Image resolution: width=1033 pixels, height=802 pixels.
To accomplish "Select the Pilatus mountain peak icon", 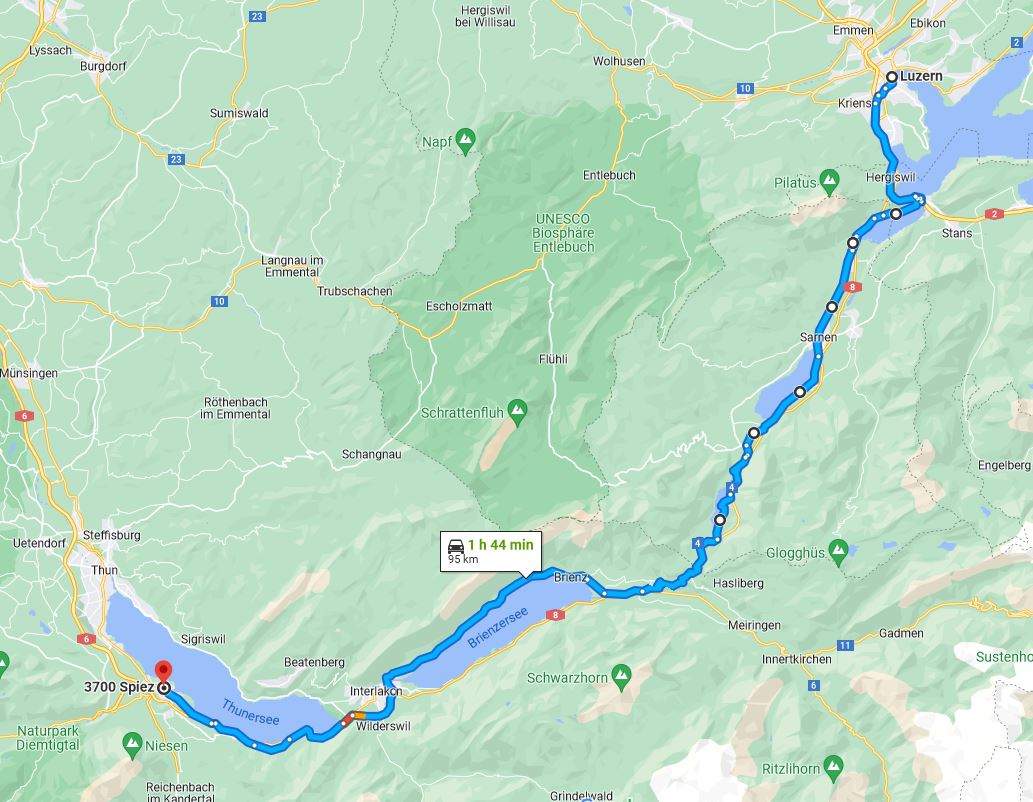I will (x=829, y=182).
